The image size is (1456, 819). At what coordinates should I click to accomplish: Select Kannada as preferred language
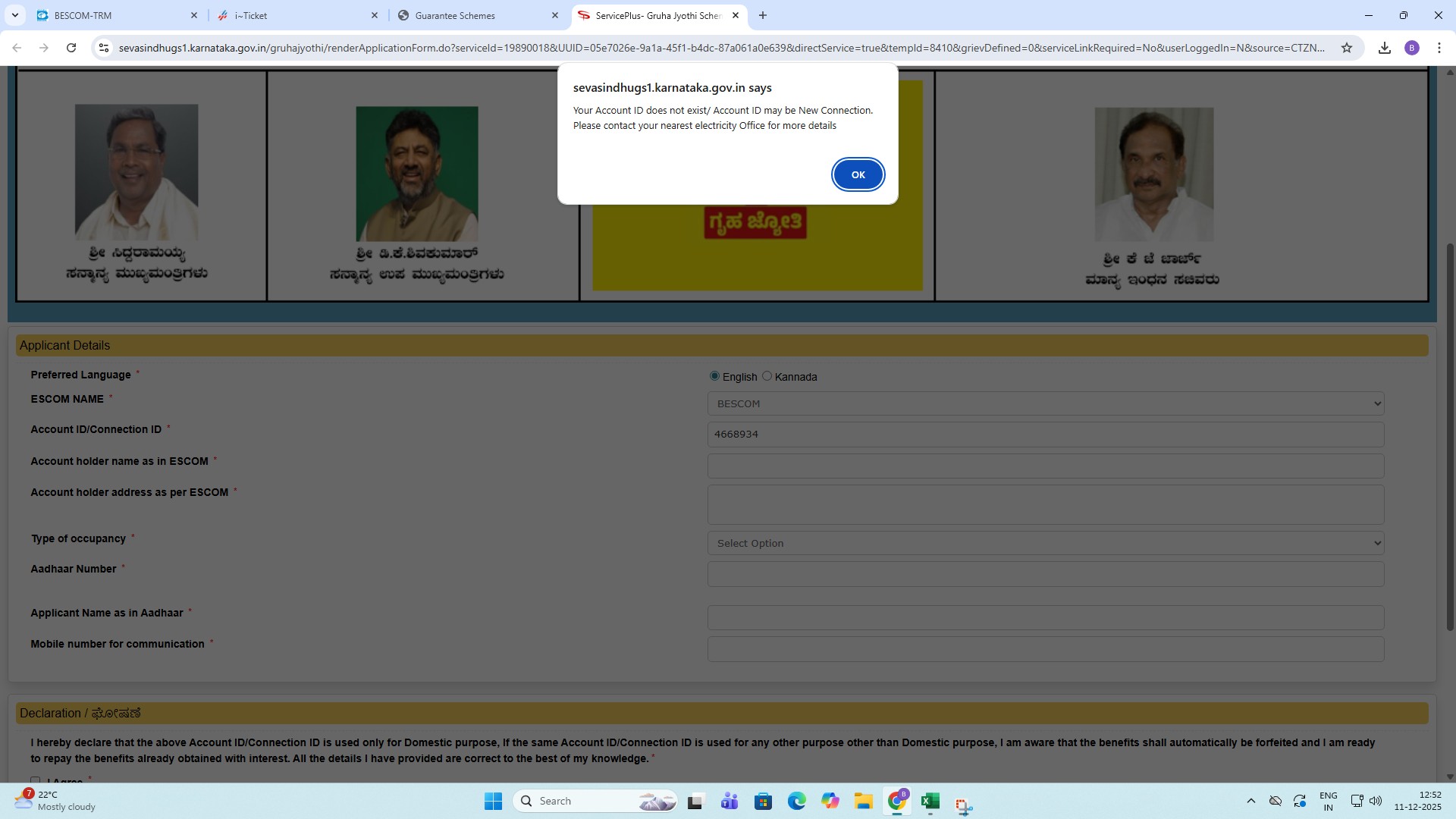tap(767, 376)
